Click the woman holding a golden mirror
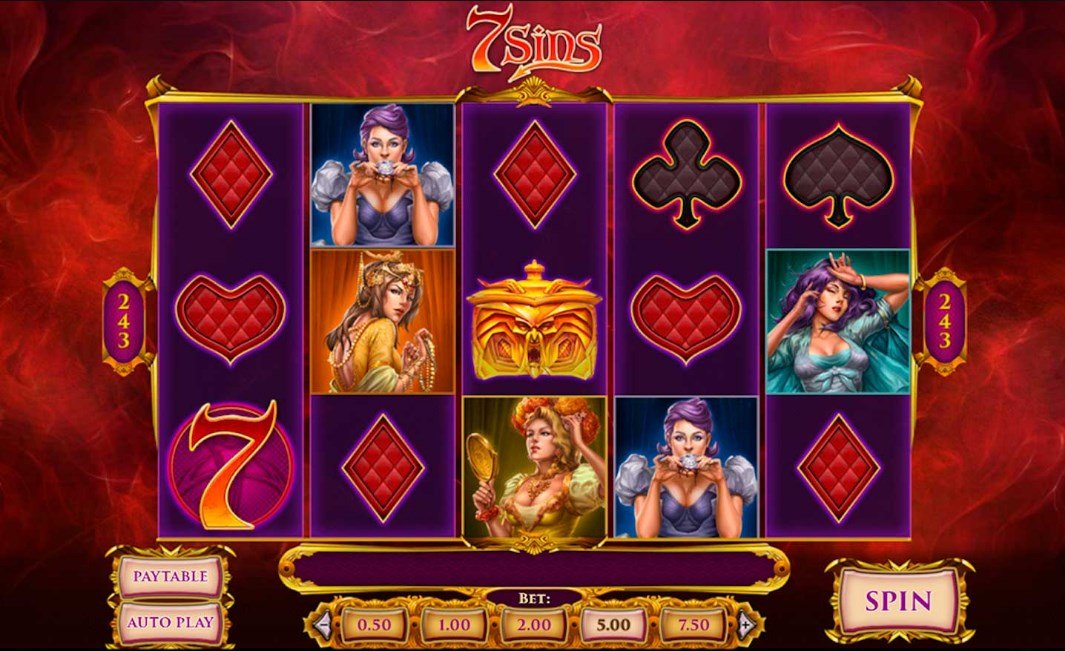Image resolution: width=1065 pixels, height=651 pixels. [534, 468]
